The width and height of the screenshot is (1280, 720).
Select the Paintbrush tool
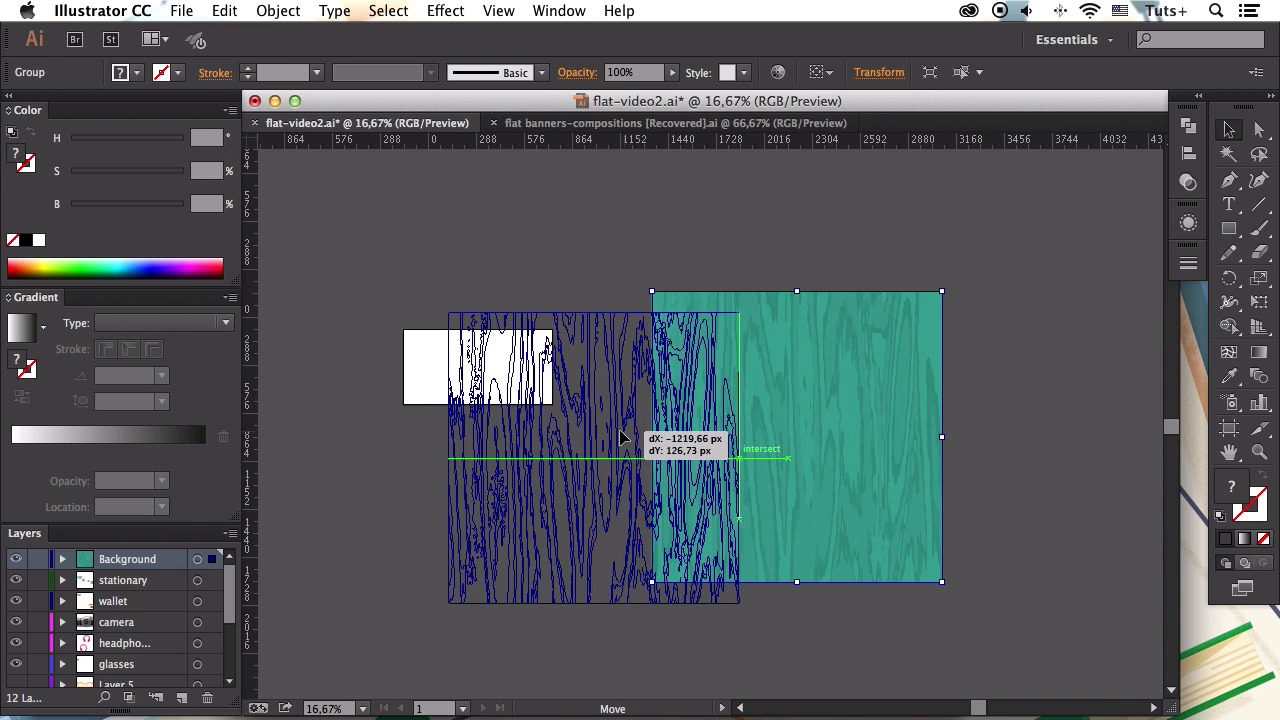click(x=1259, y=229)
